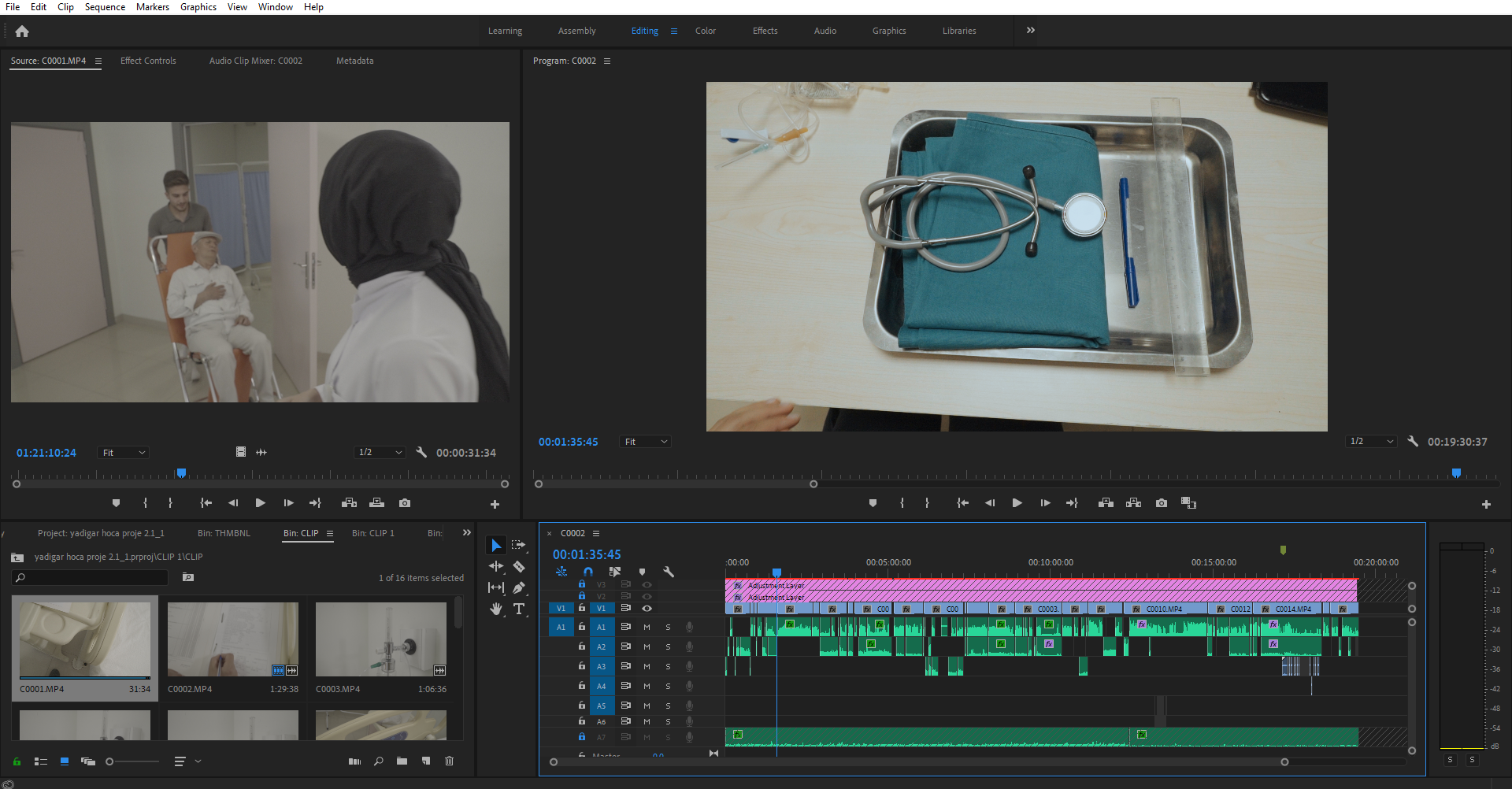The height and width of the screenshot is (789, 1512).
Task: Play the Program monitor sequence
Action: pyautogui.click(x=1017, y=503)
